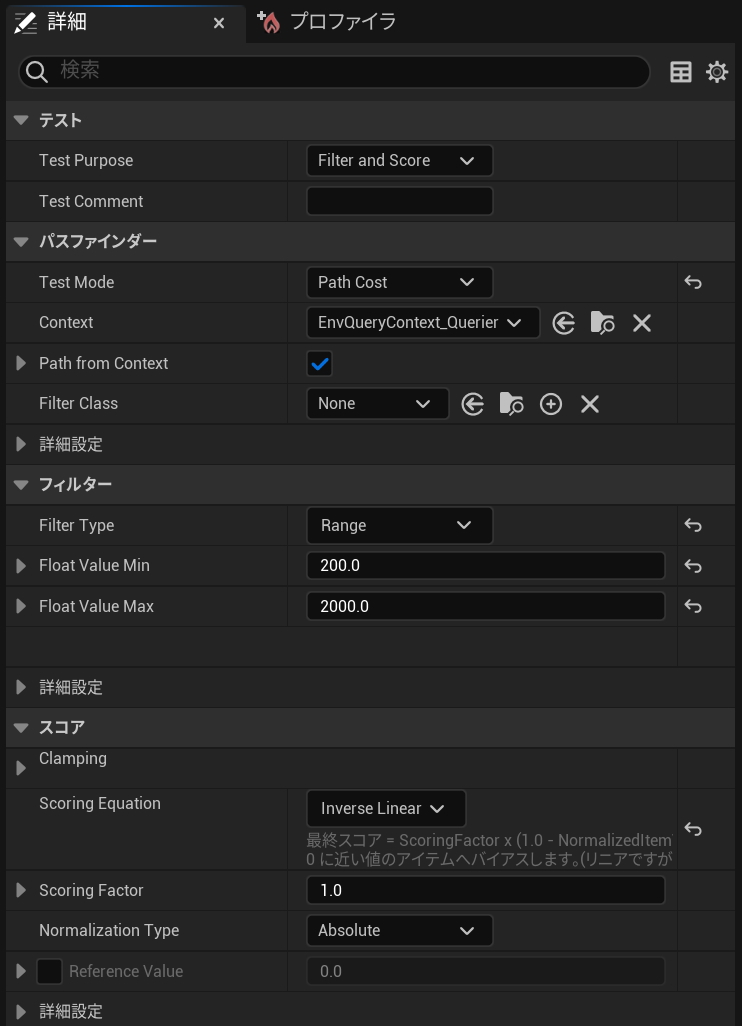Open the Filter Type Range dropdown
The width and height of the screenshot is (742, 1026).
(399, 526)
